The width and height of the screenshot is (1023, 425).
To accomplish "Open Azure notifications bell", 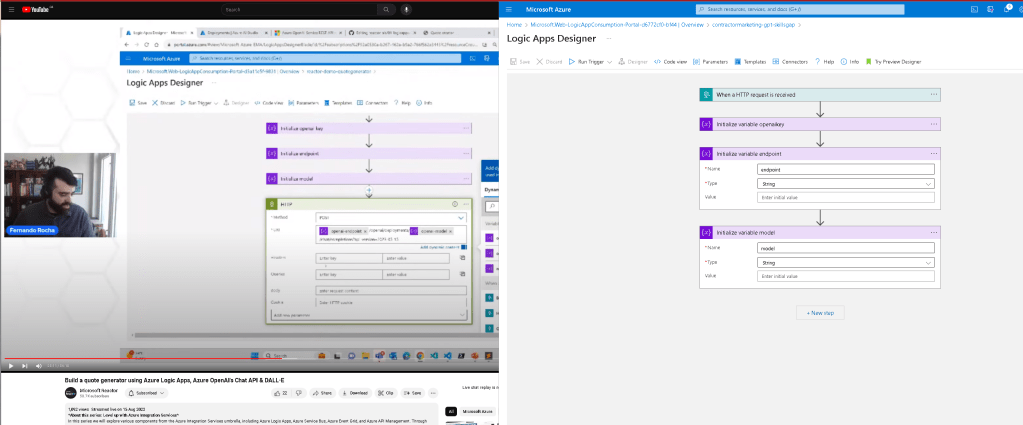I will click(x=1007, y=9).
